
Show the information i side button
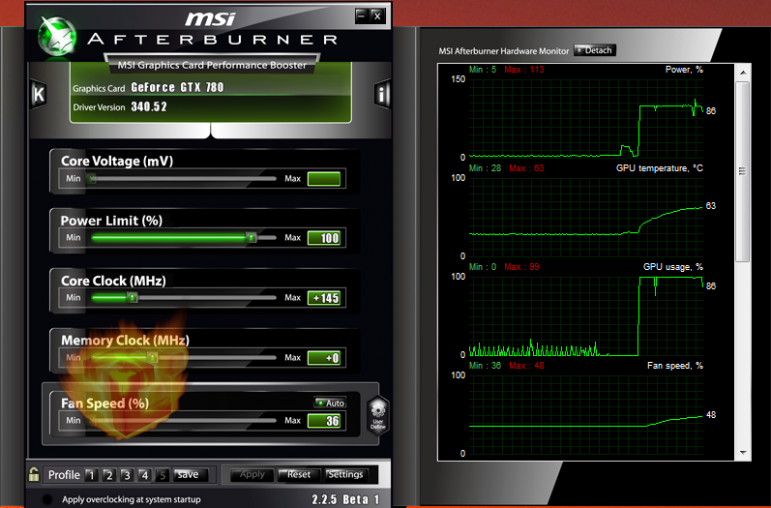click(382, 93)
